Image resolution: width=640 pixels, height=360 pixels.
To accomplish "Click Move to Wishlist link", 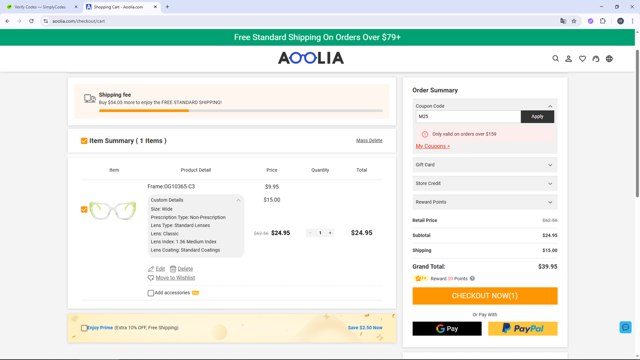I will click(171, 278).
